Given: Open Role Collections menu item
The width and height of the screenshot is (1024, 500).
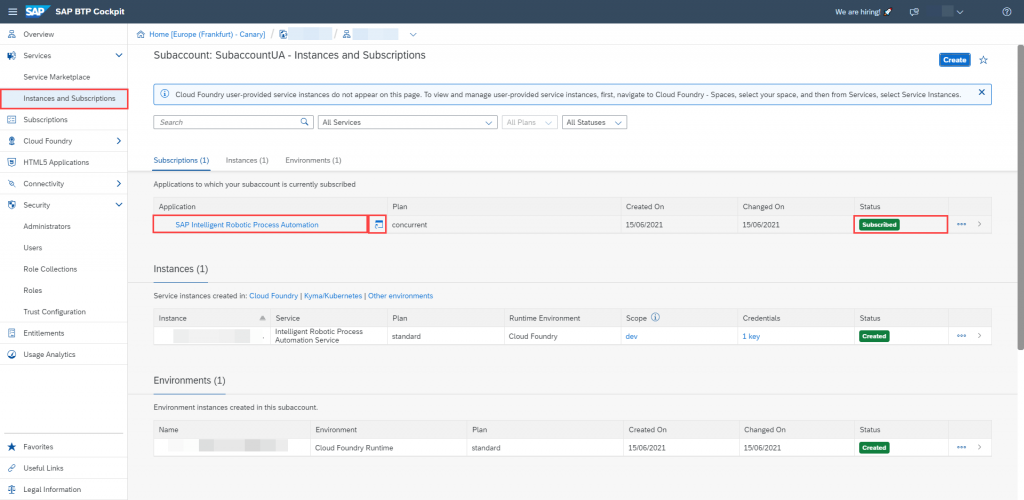Looking at the screenshot, I should coord(50,269).
